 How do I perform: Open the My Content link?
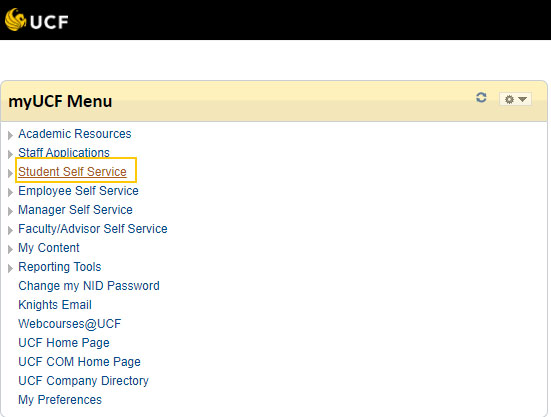[49, 248]
